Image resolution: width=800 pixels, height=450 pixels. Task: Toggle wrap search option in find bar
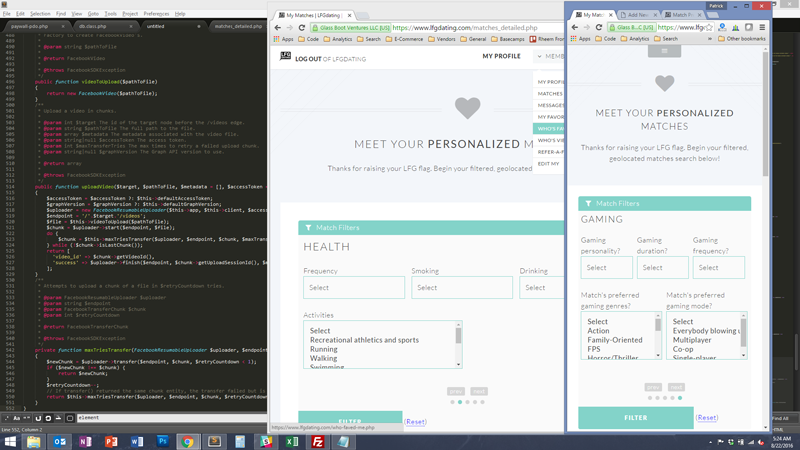[38, 418]
